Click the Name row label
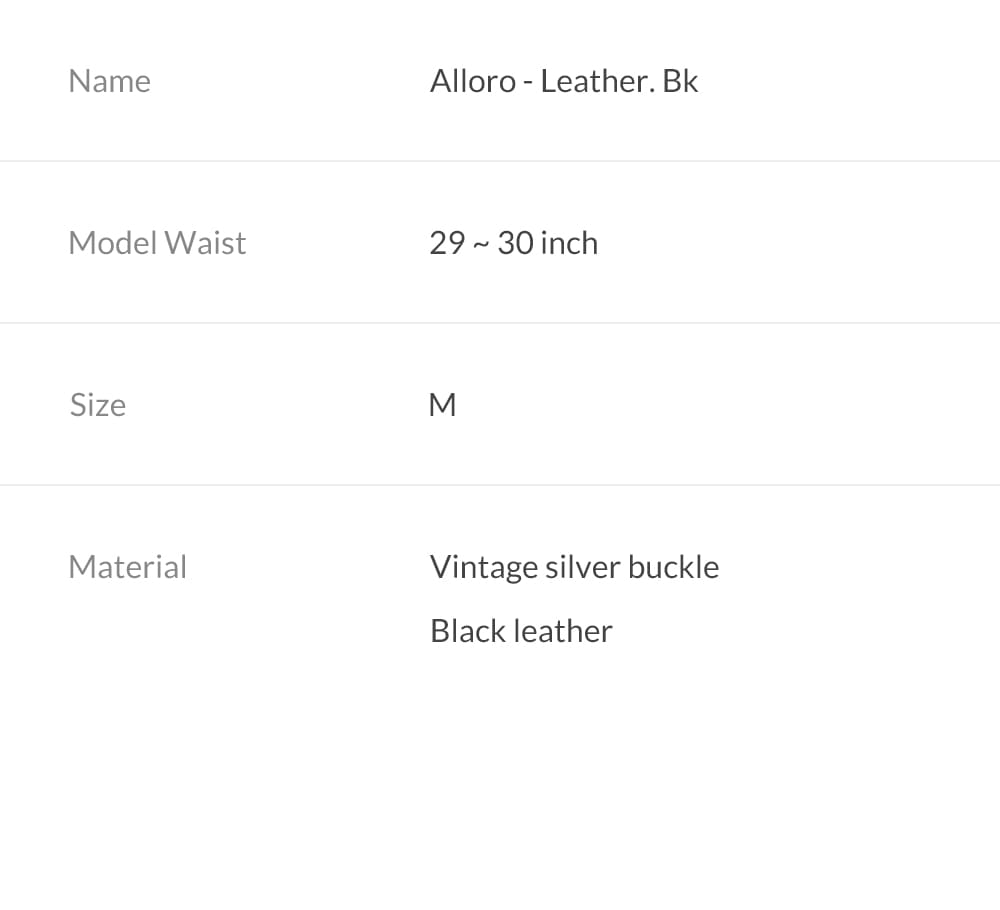This screenshot has height=910, width=1000. coord(110,82)
